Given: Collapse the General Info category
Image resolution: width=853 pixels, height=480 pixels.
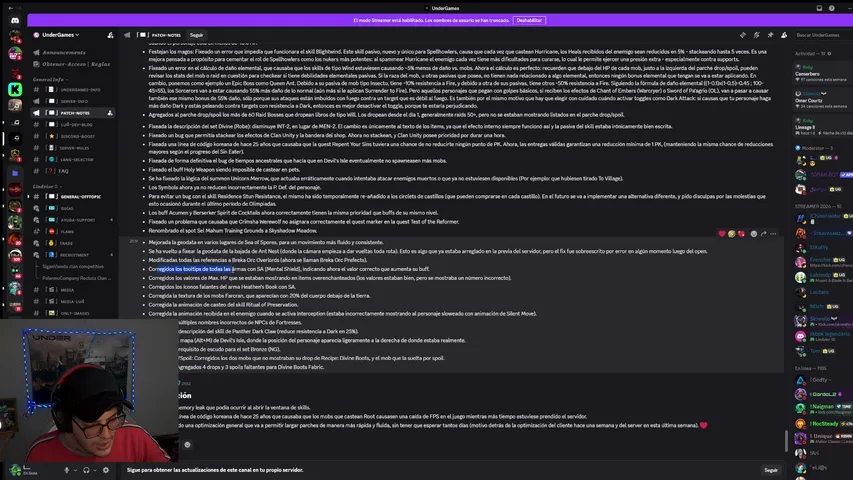Looking at the screenshot, I should 50,79.
